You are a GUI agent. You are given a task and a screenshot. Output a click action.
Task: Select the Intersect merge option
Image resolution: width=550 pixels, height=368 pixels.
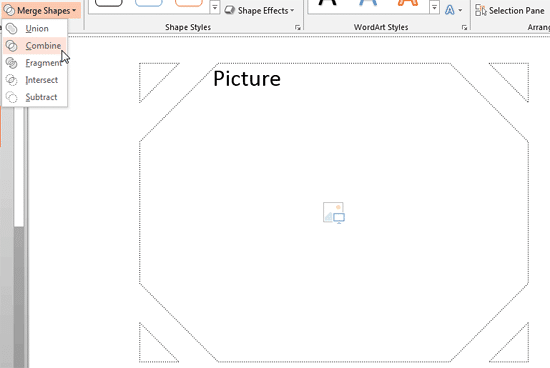[x=35, y=80]
